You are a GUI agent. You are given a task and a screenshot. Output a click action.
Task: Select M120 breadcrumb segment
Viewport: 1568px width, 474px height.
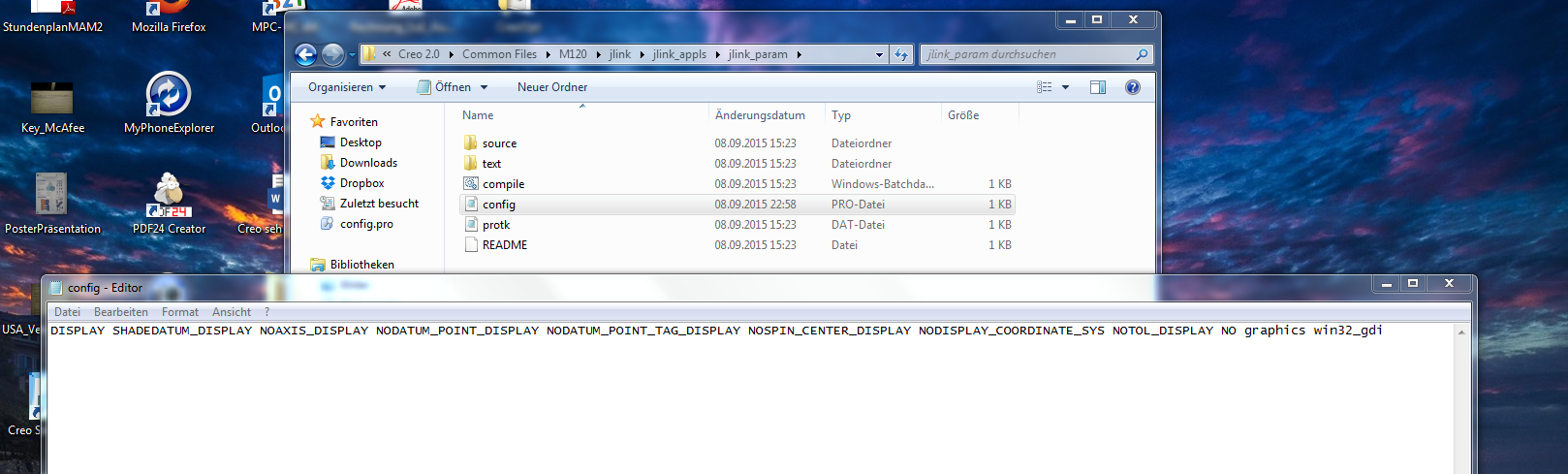coord(573,54)
